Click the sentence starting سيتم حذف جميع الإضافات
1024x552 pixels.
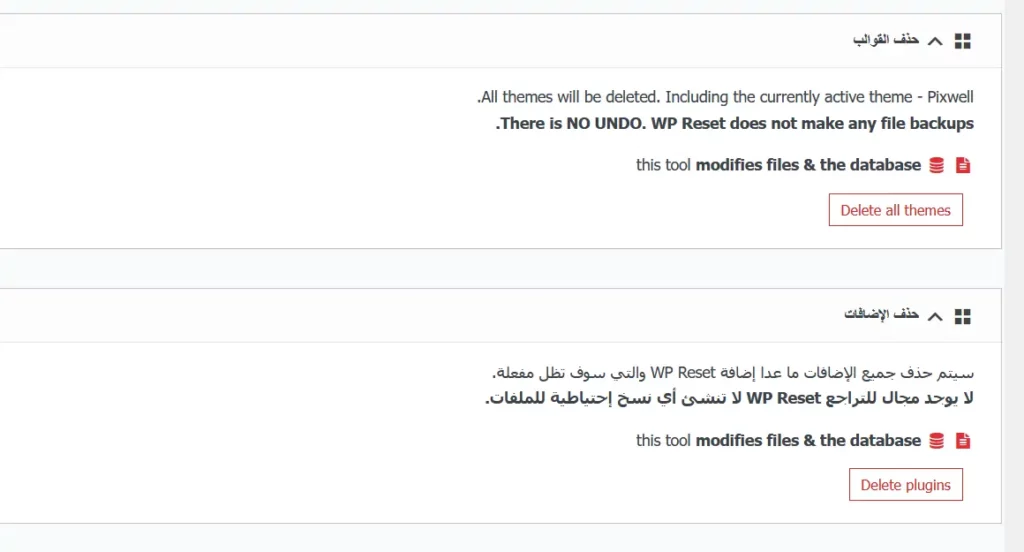(x=733, y=373)
